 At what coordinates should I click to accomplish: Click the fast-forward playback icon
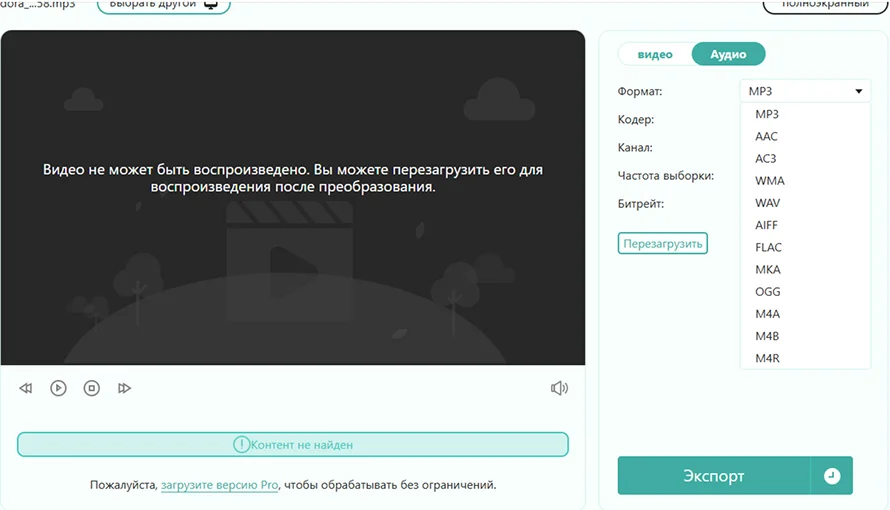[x=124, y=388]
